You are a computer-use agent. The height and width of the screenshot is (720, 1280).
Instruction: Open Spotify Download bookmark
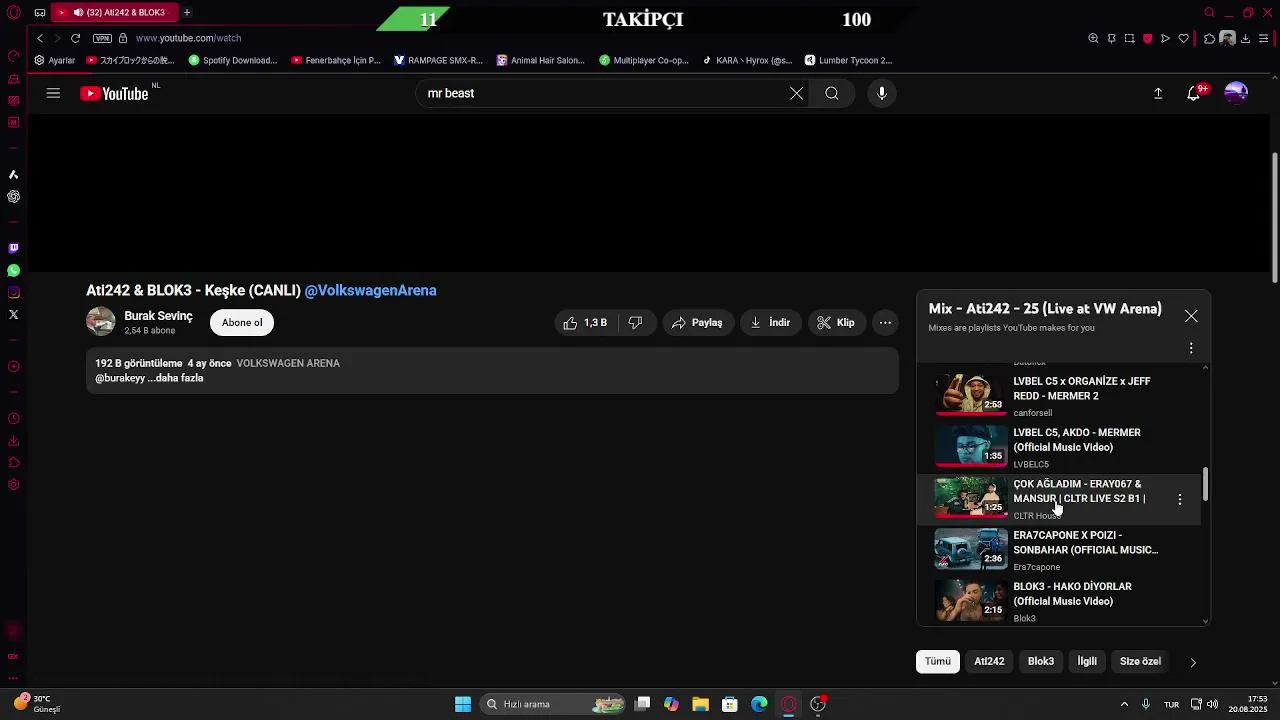(x=233, y=60)
